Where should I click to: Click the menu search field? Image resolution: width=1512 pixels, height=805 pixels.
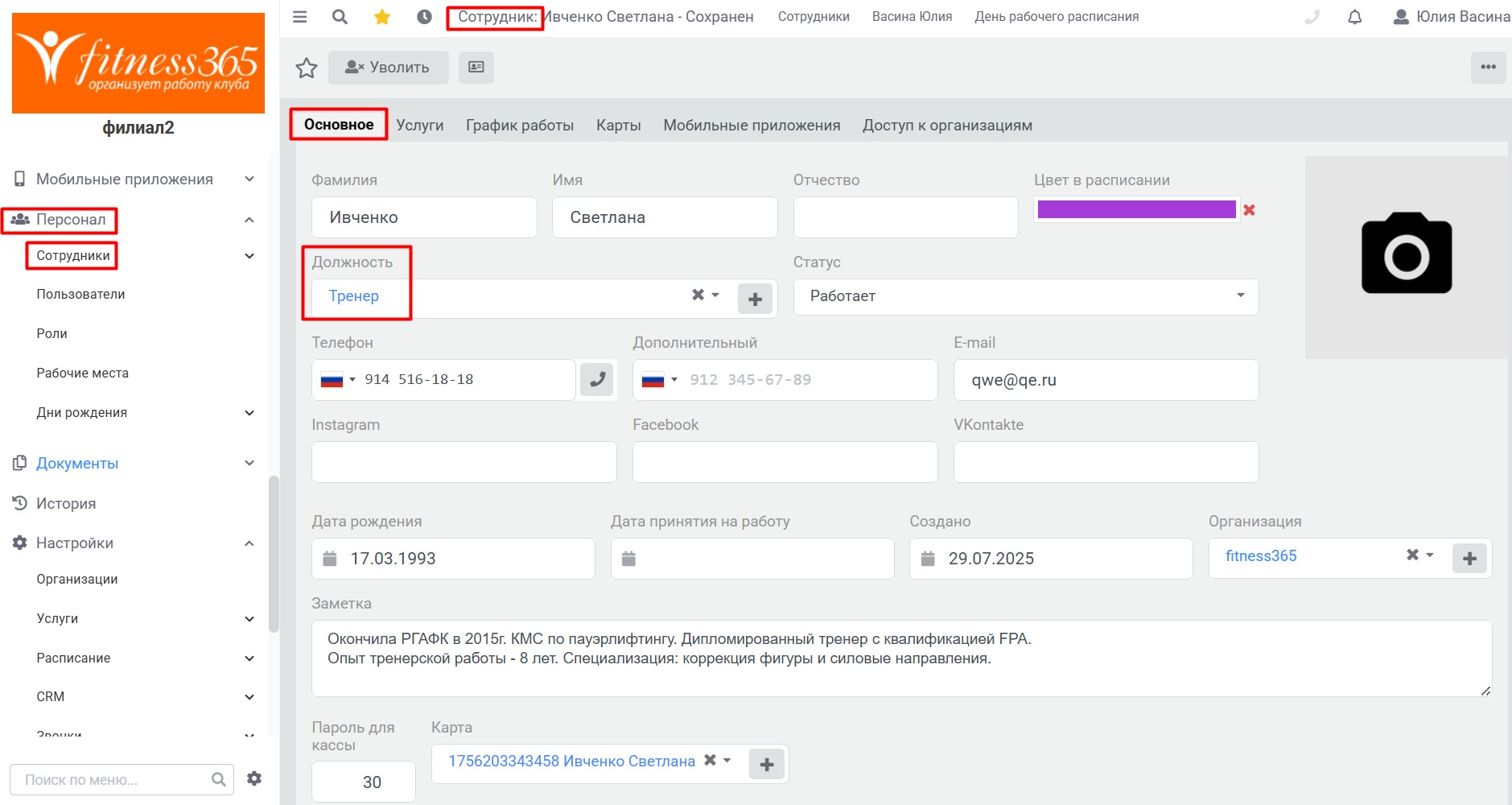pyautogui.click(x=122, y=779)
